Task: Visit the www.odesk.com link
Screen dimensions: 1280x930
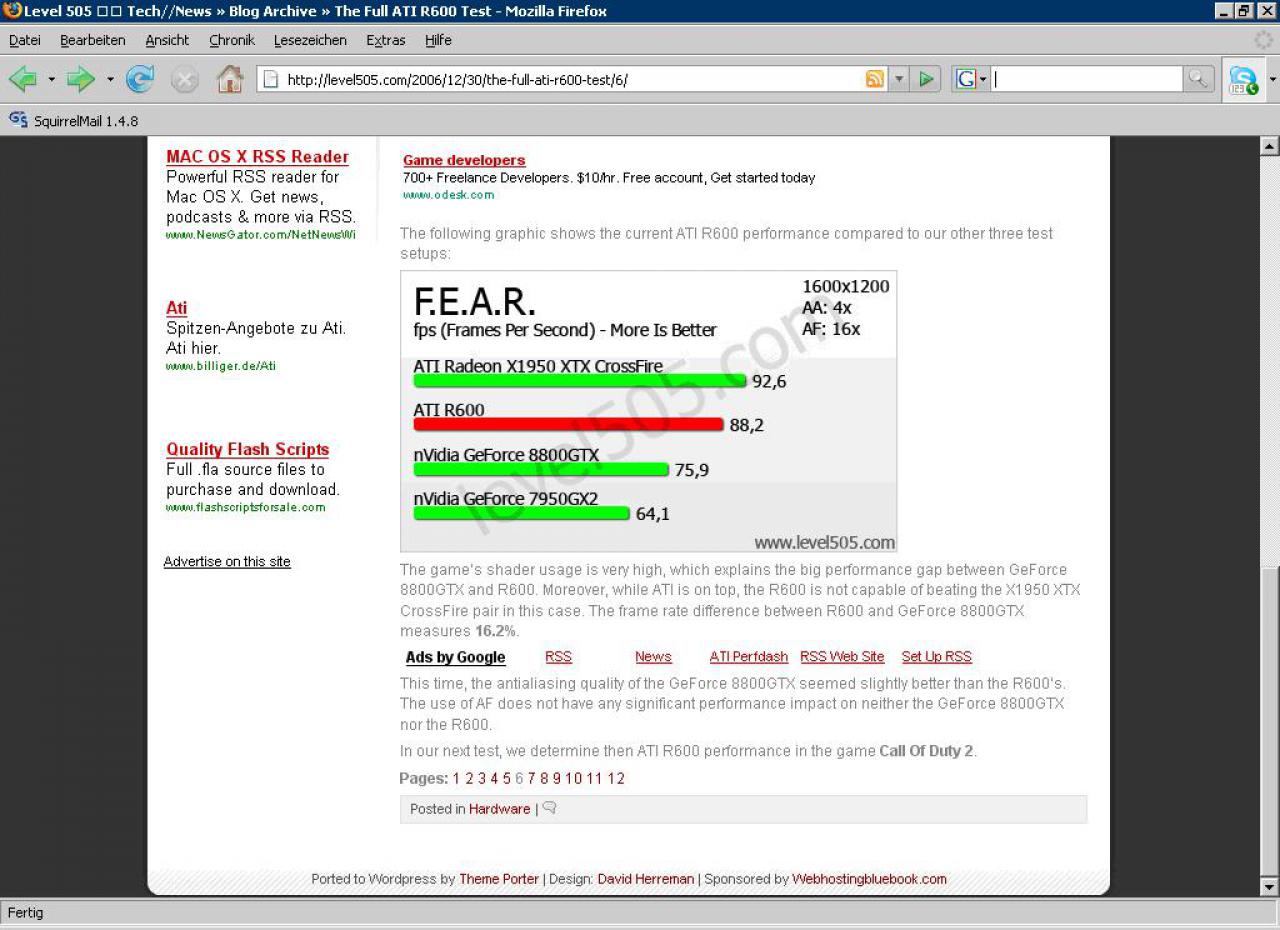Action: 449,195
